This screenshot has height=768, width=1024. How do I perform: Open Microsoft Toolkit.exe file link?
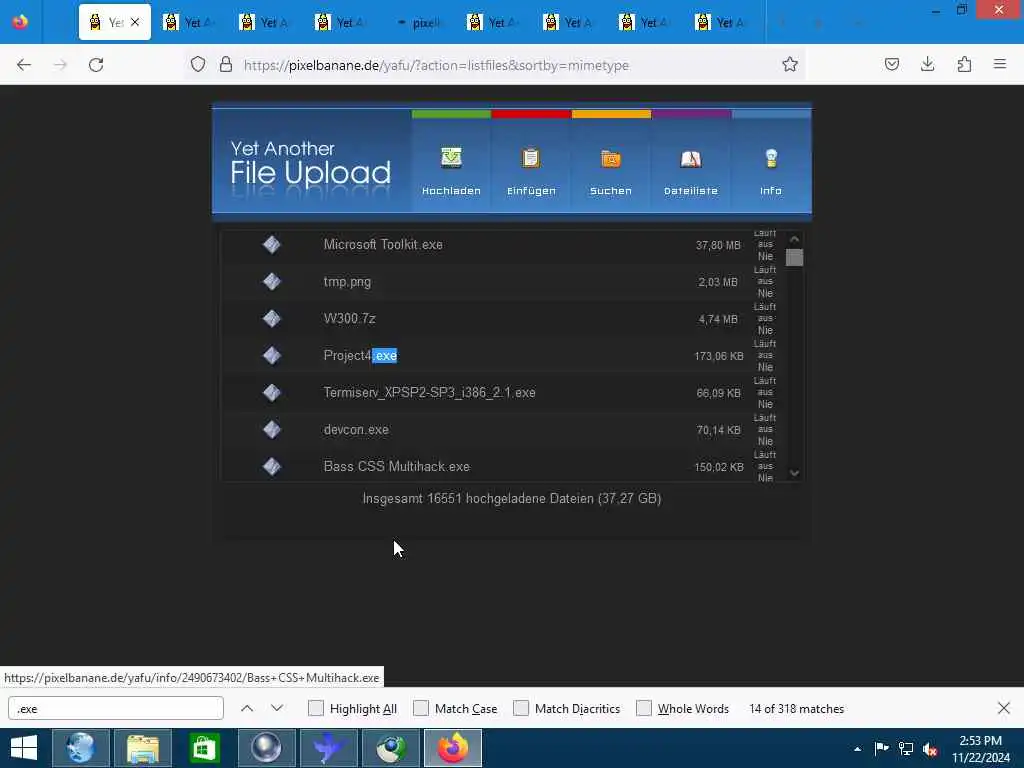383,245
